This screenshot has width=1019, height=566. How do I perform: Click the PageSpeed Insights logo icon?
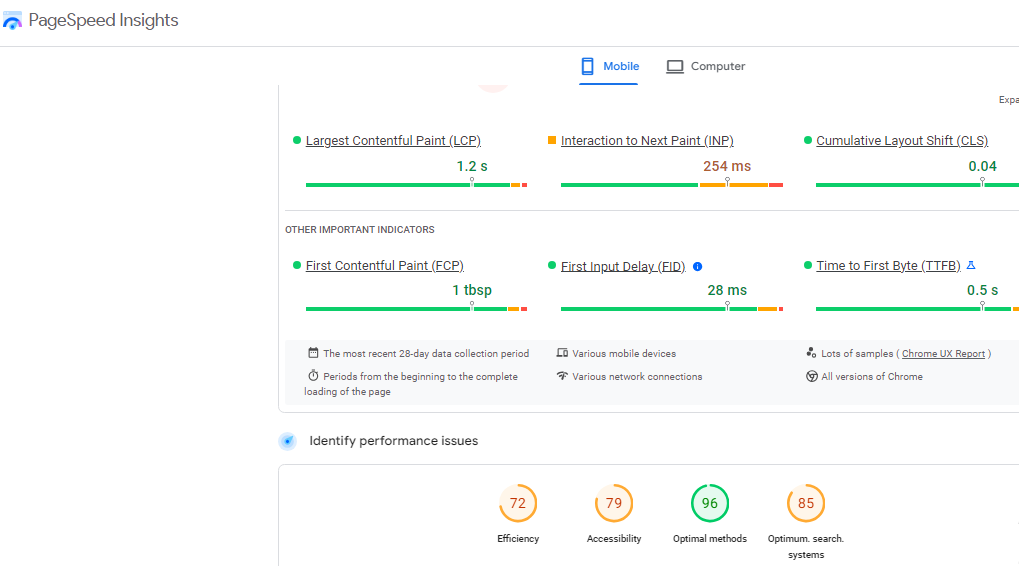tap(12, 21)
